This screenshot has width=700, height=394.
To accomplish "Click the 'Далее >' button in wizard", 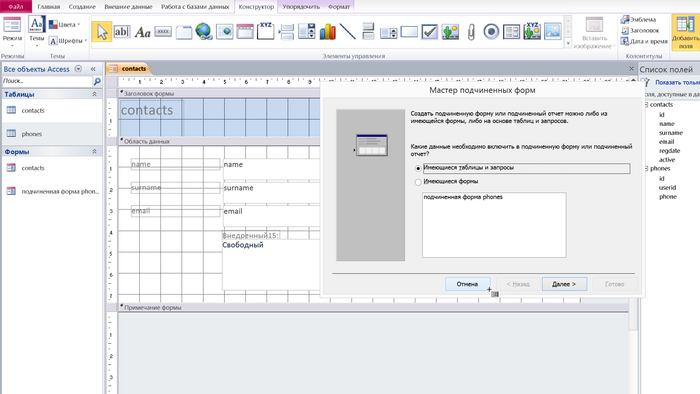I will (564, 284).
